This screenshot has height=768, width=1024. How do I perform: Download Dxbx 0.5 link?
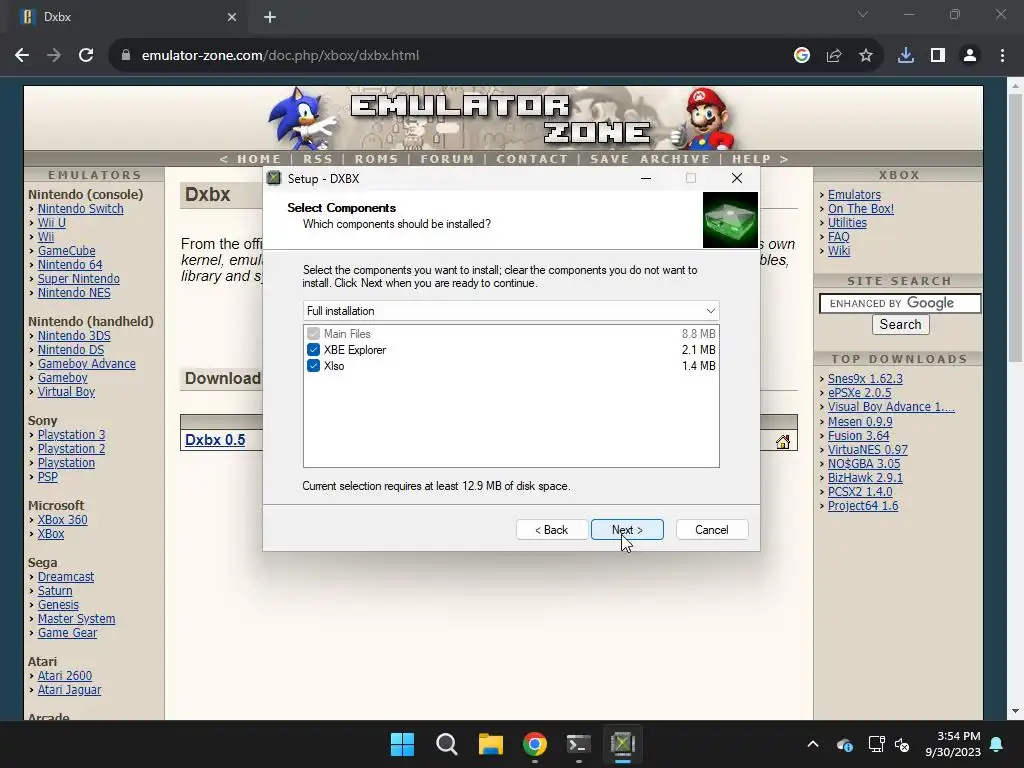point(215,440)
